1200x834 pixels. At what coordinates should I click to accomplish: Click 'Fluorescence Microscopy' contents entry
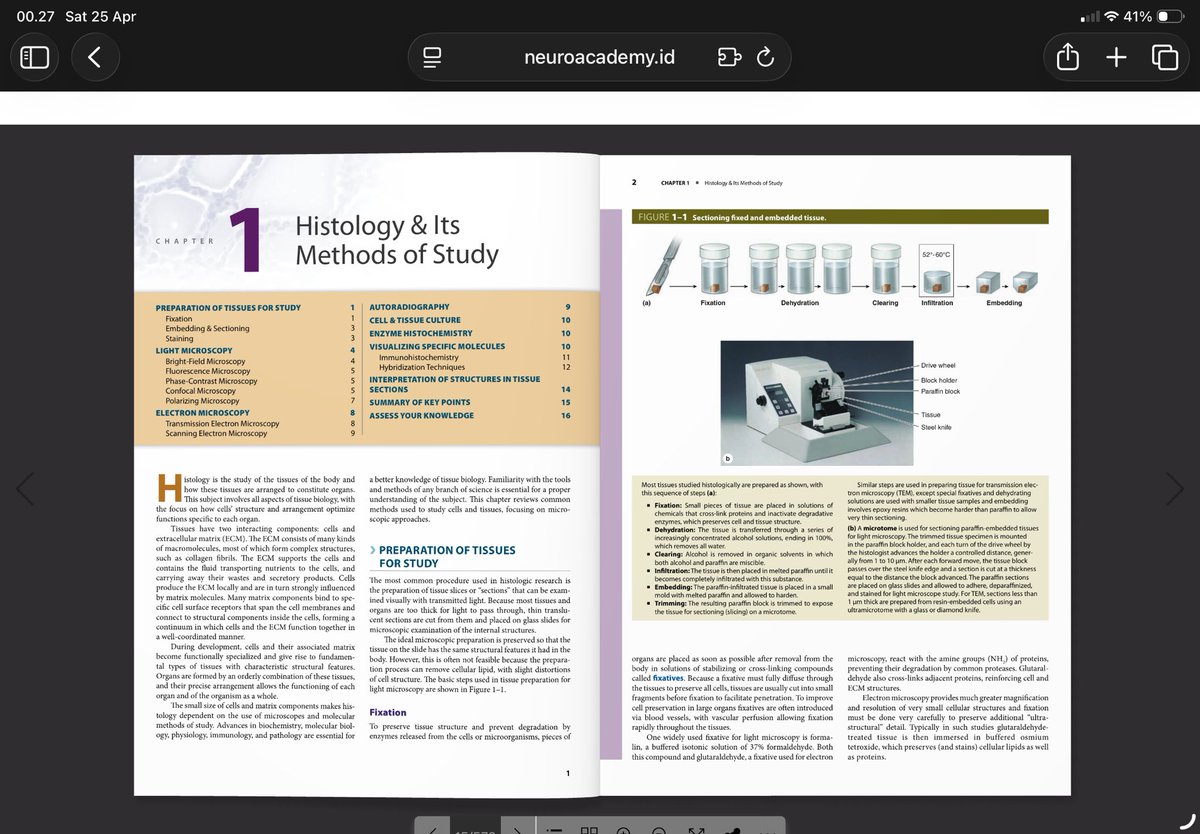tap(208, 371)
